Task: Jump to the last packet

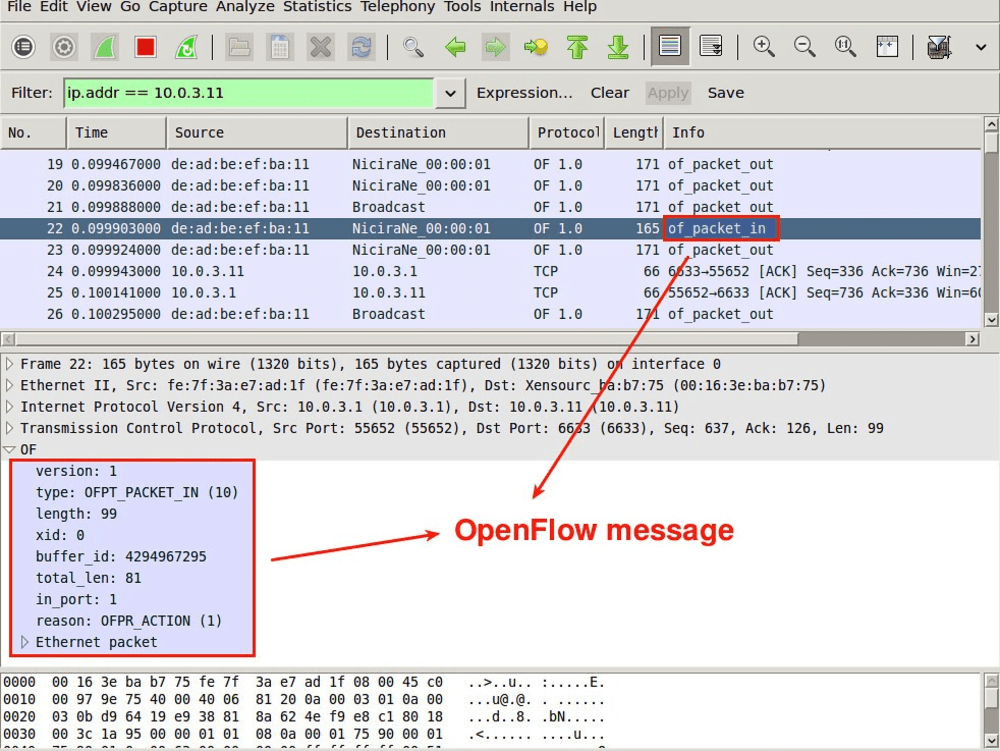Action: point(618,46)
